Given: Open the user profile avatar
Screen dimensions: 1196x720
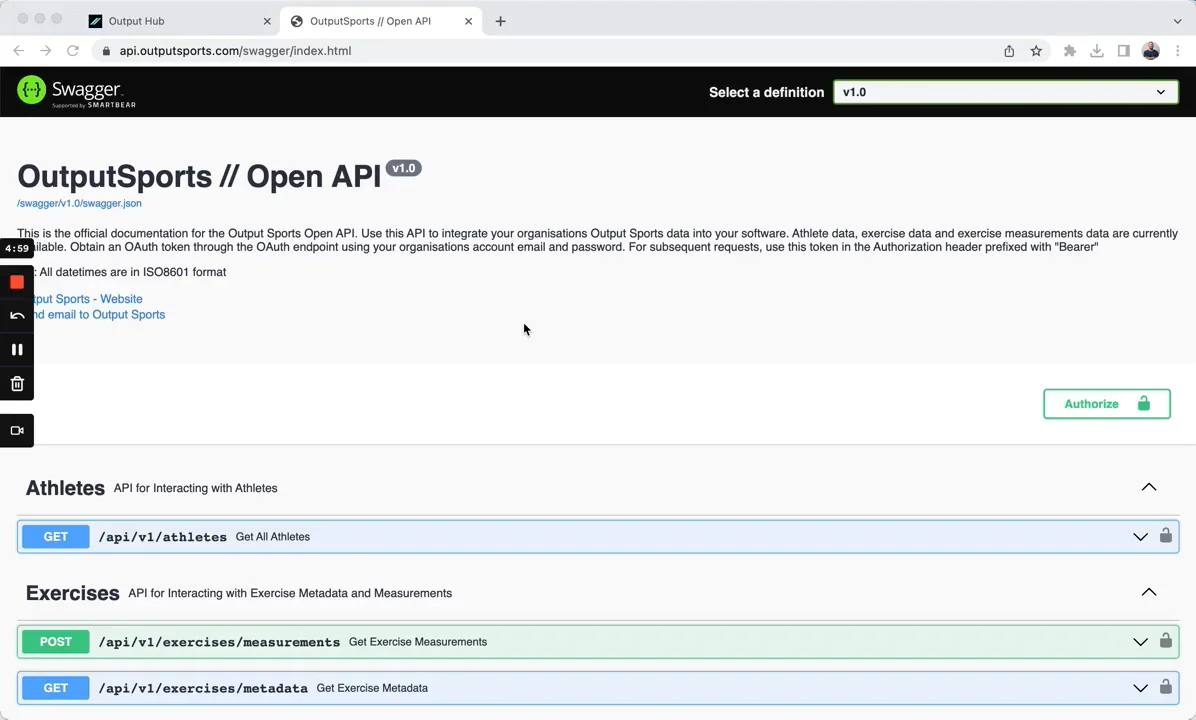Looking at the screenshot, I should (1151, 51).
